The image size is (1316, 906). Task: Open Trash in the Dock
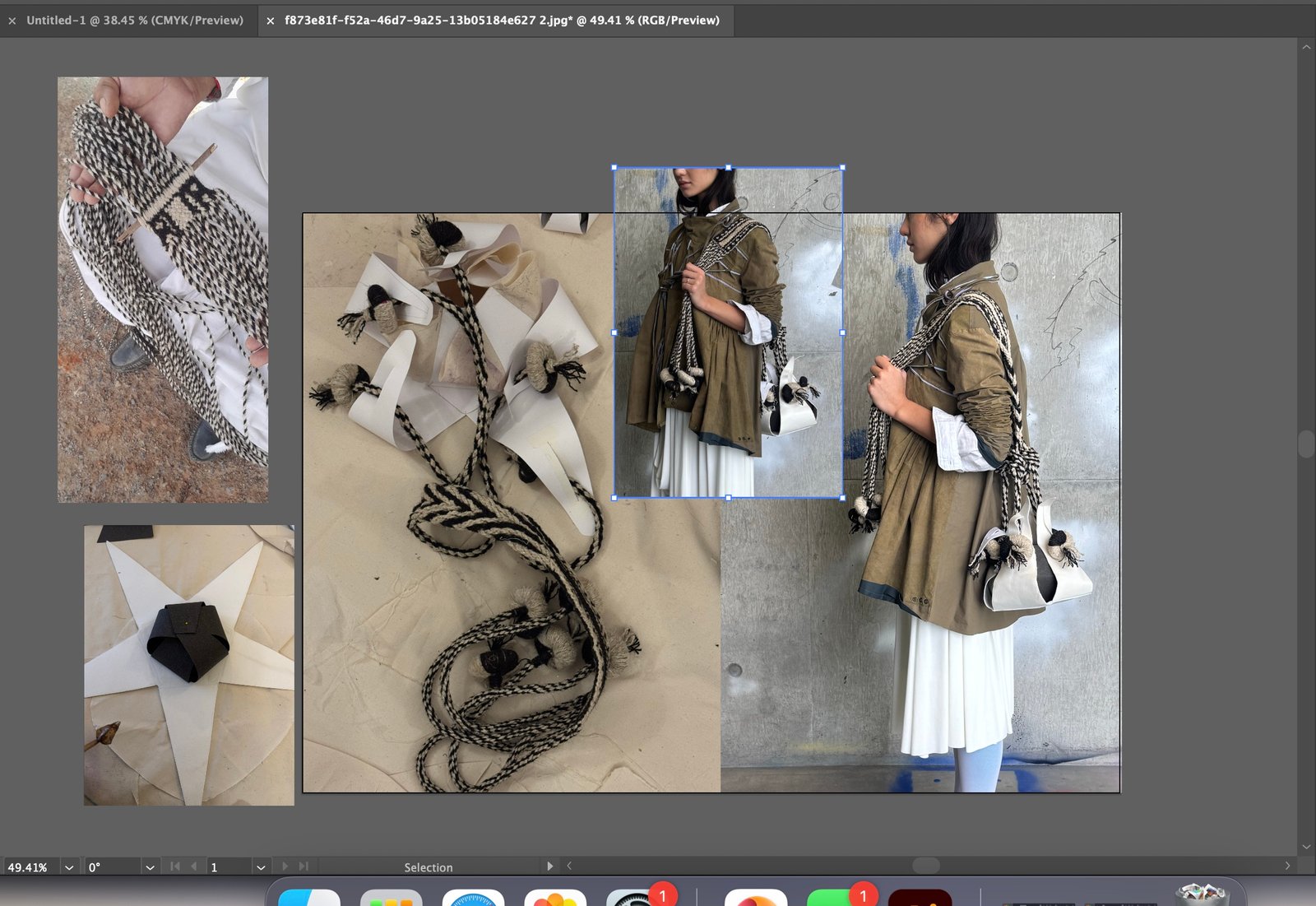[1202, 894]
